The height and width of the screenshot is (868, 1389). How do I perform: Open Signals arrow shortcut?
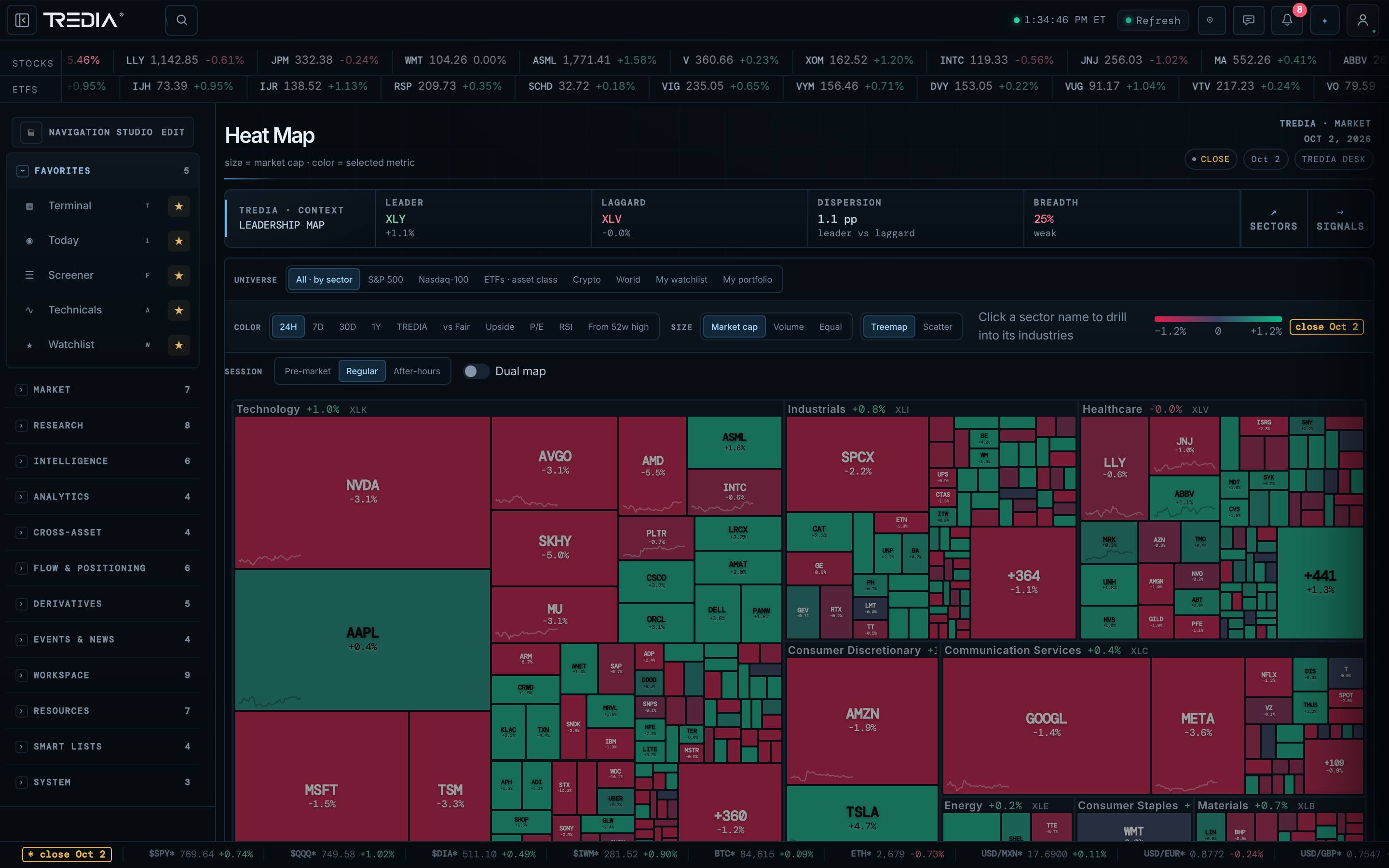click(1340, 219)
